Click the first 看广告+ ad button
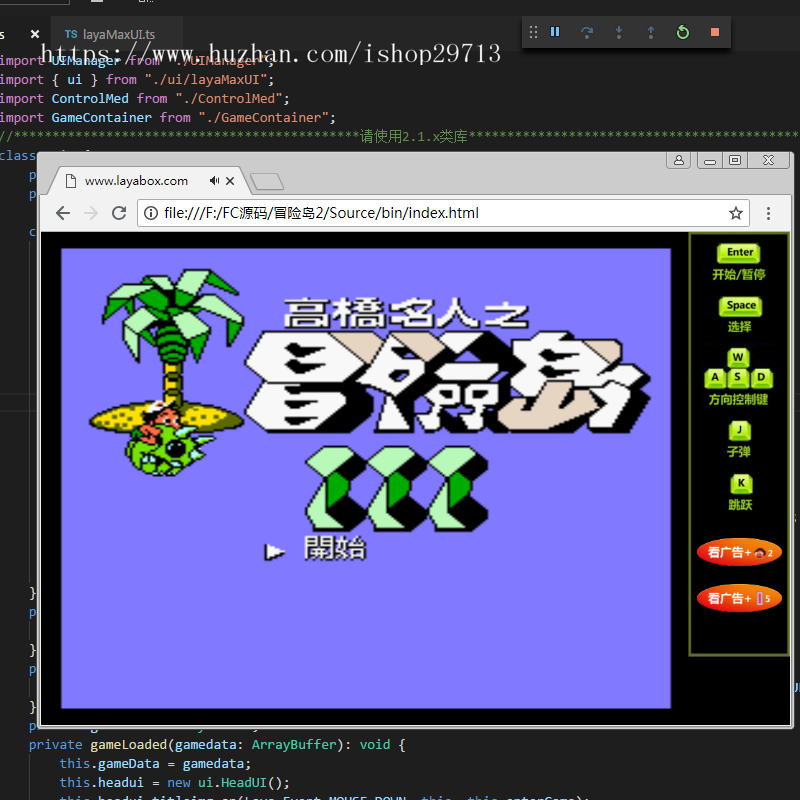 (739, 551)
